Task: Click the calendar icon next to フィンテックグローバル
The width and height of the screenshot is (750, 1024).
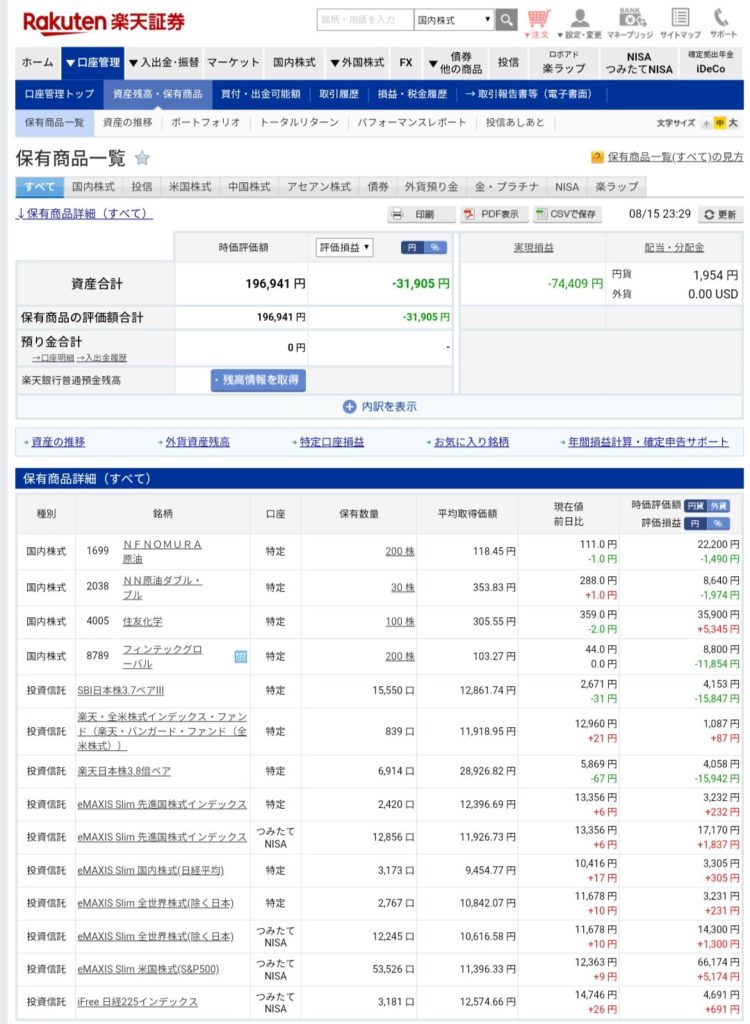Action: (240, 656)
